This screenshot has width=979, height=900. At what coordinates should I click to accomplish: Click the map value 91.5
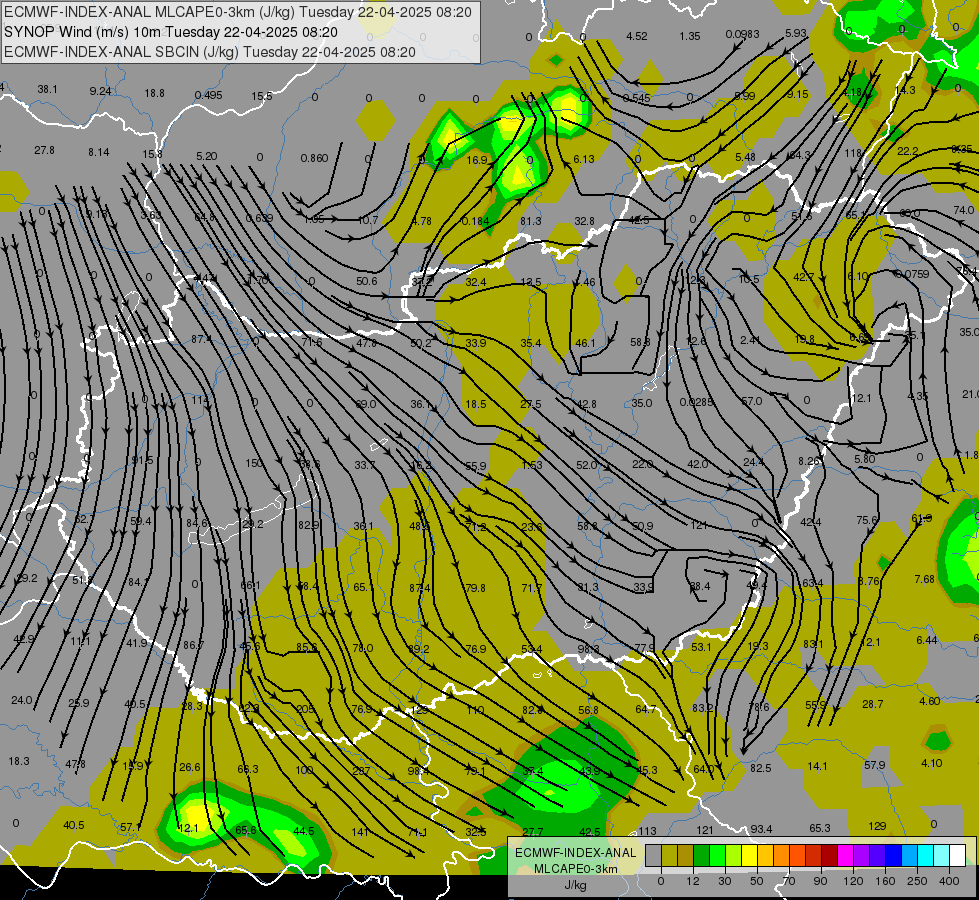coord(142,460)
